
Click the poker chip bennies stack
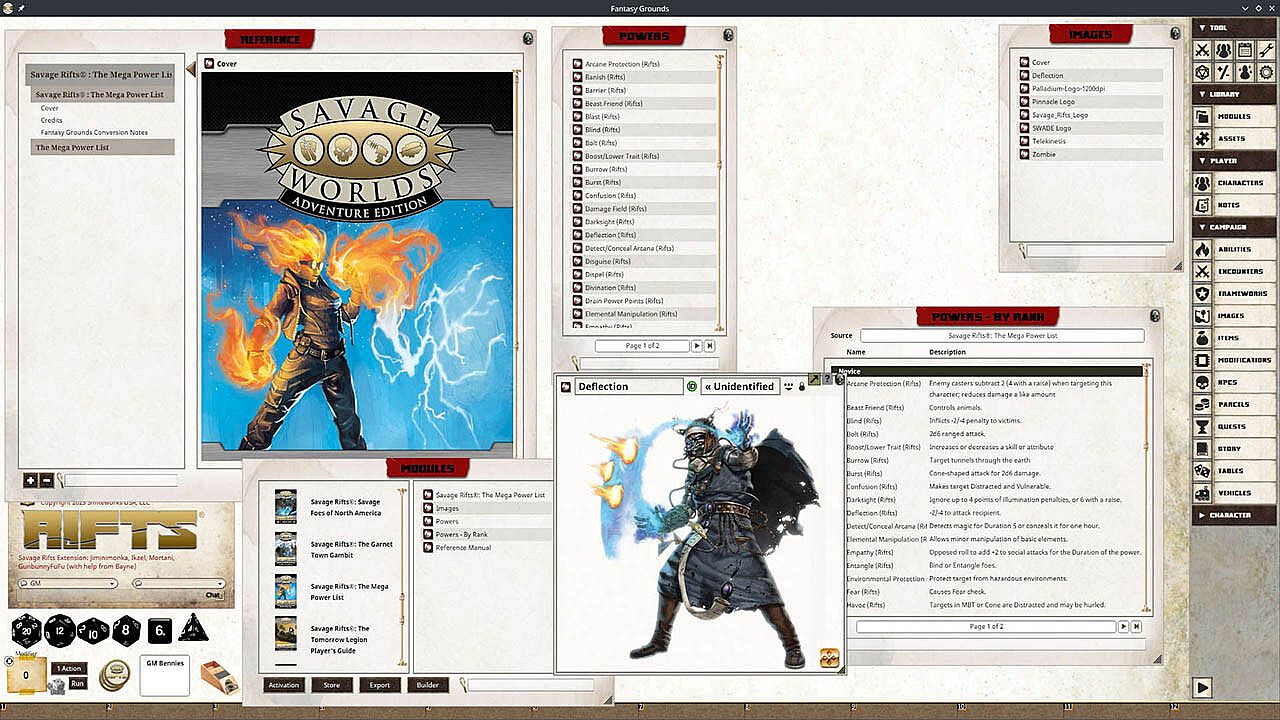pyautogui.click(x=114, y=674)
